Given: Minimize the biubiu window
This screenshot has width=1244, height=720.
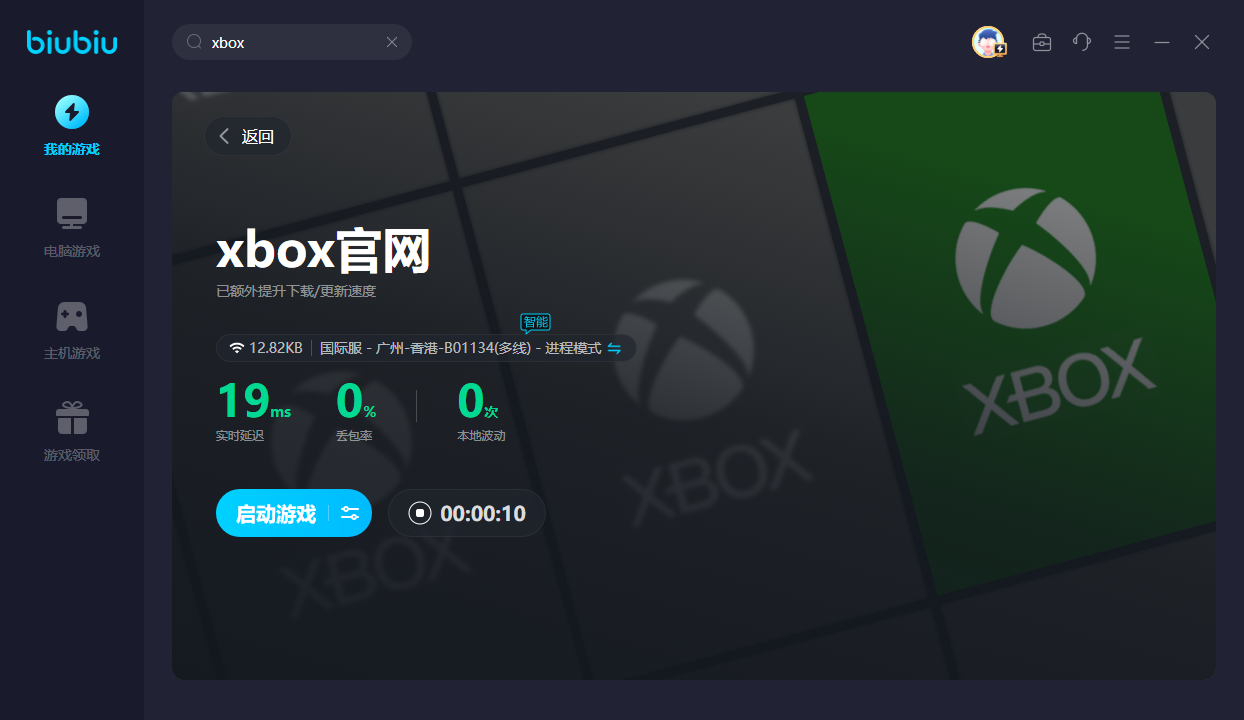Looking at the screenshot, I should click(x=1162, y=42).
